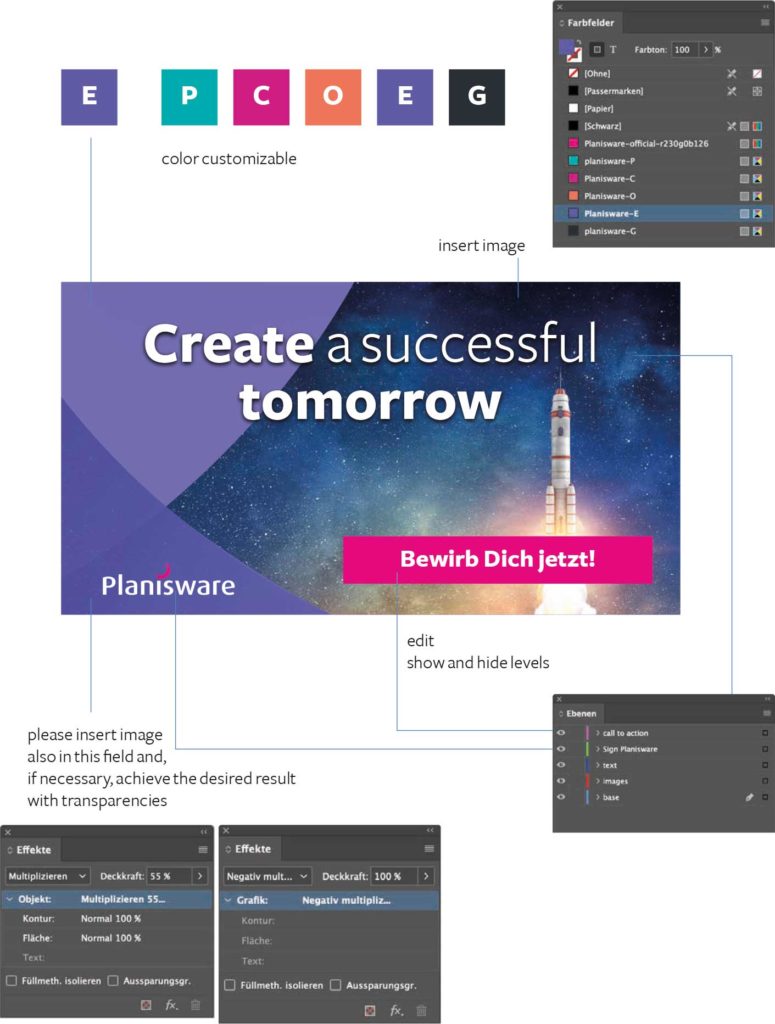This screenshot has width=775, height=1024.
Task: Expand the images layer
Action: [x=597, y=781]
